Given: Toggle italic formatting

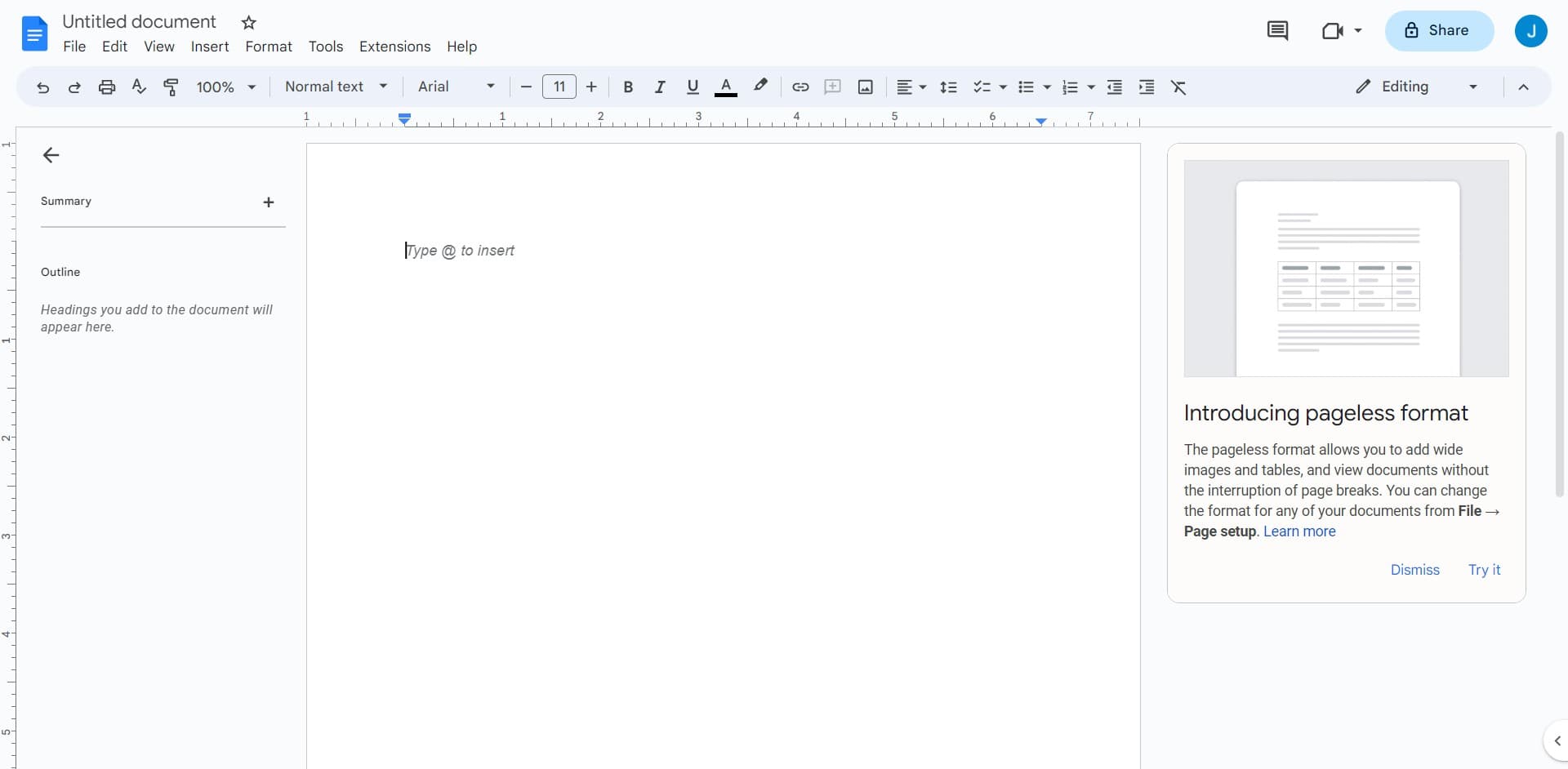Looking at the screenshot, I should point(660,87).
